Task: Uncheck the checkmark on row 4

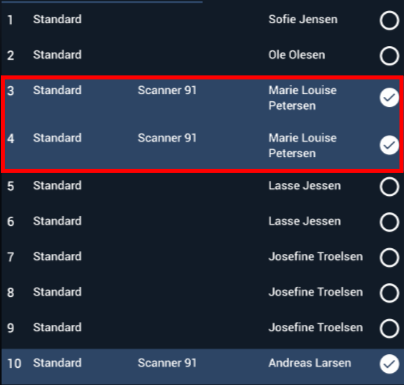Action: click(389, 145)
